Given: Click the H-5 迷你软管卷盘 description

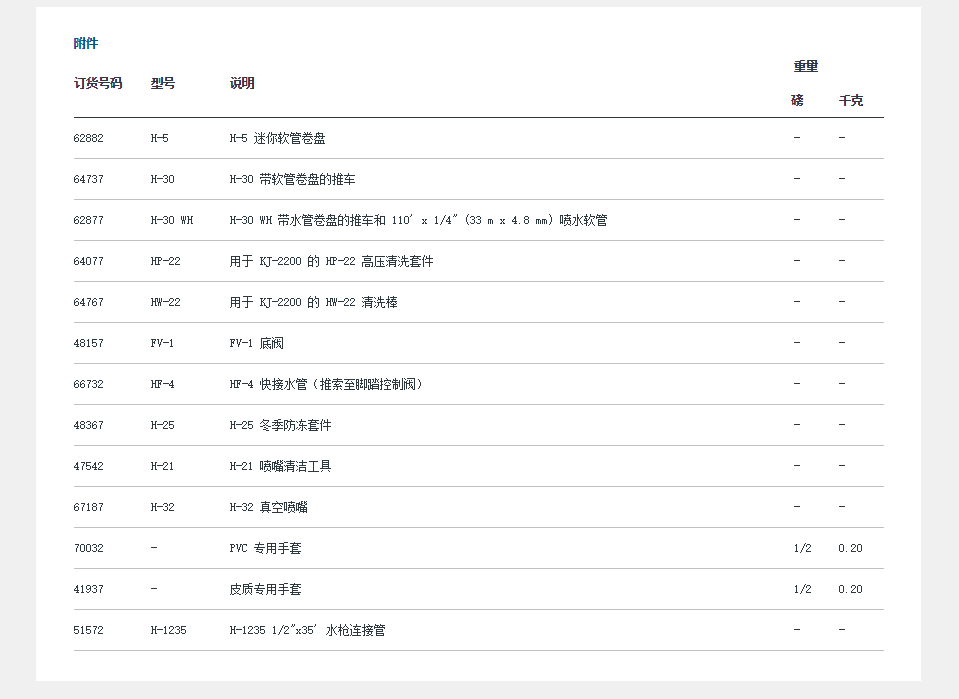Looking at the screenshot, I should pos(277,138).
